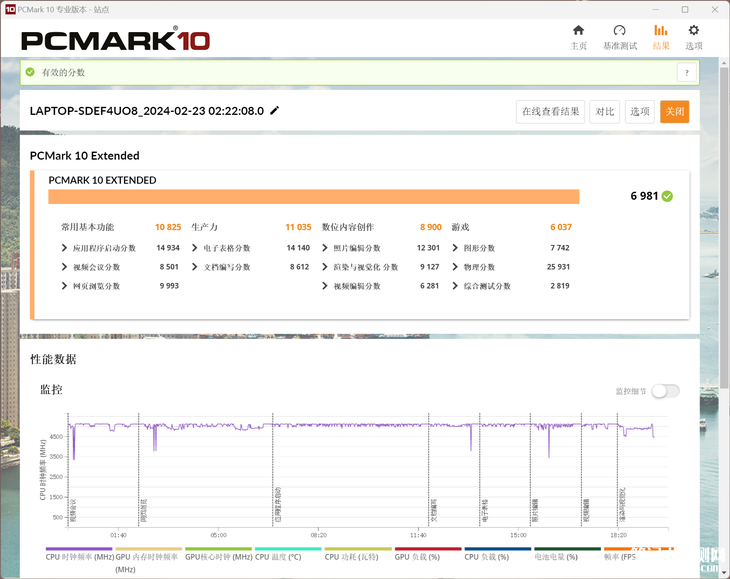730x579 pixels.
Task: Expand the 网页浏览分数 row
Action: pos(64,286)
